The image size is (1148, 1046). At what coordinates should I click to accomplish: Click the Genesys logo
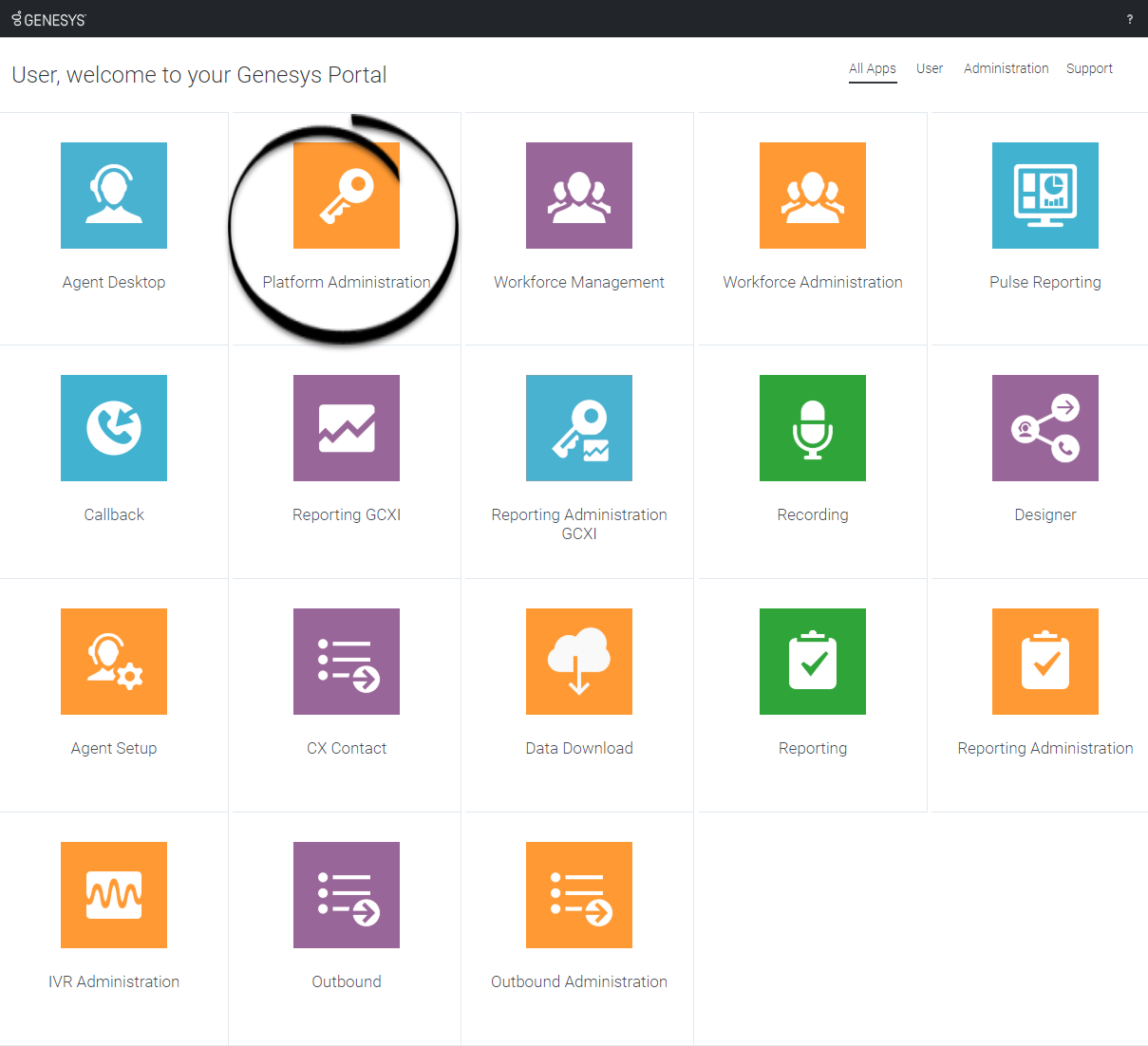coord(48,19)
